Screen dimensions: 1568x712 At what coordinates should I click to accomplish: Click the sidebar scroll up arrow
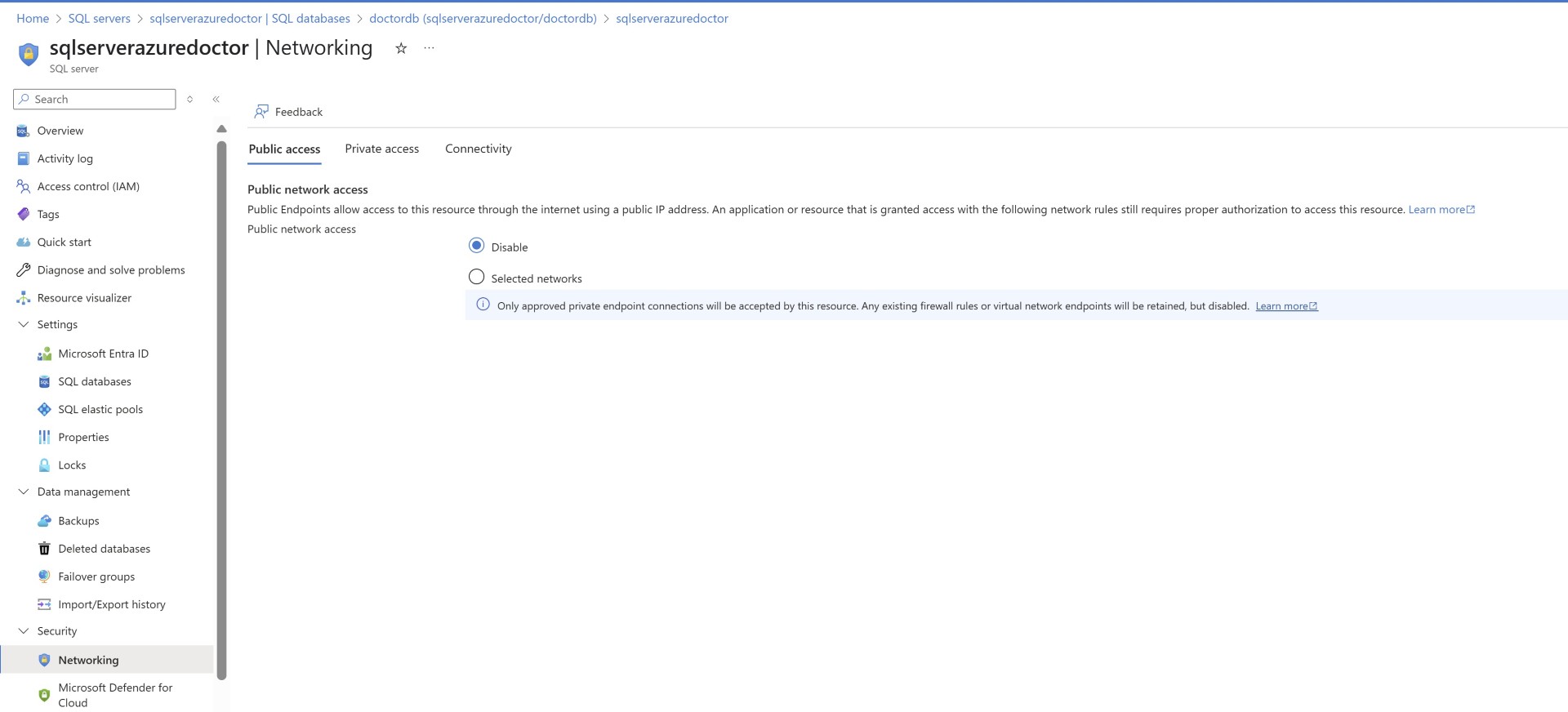pos(221,129)
